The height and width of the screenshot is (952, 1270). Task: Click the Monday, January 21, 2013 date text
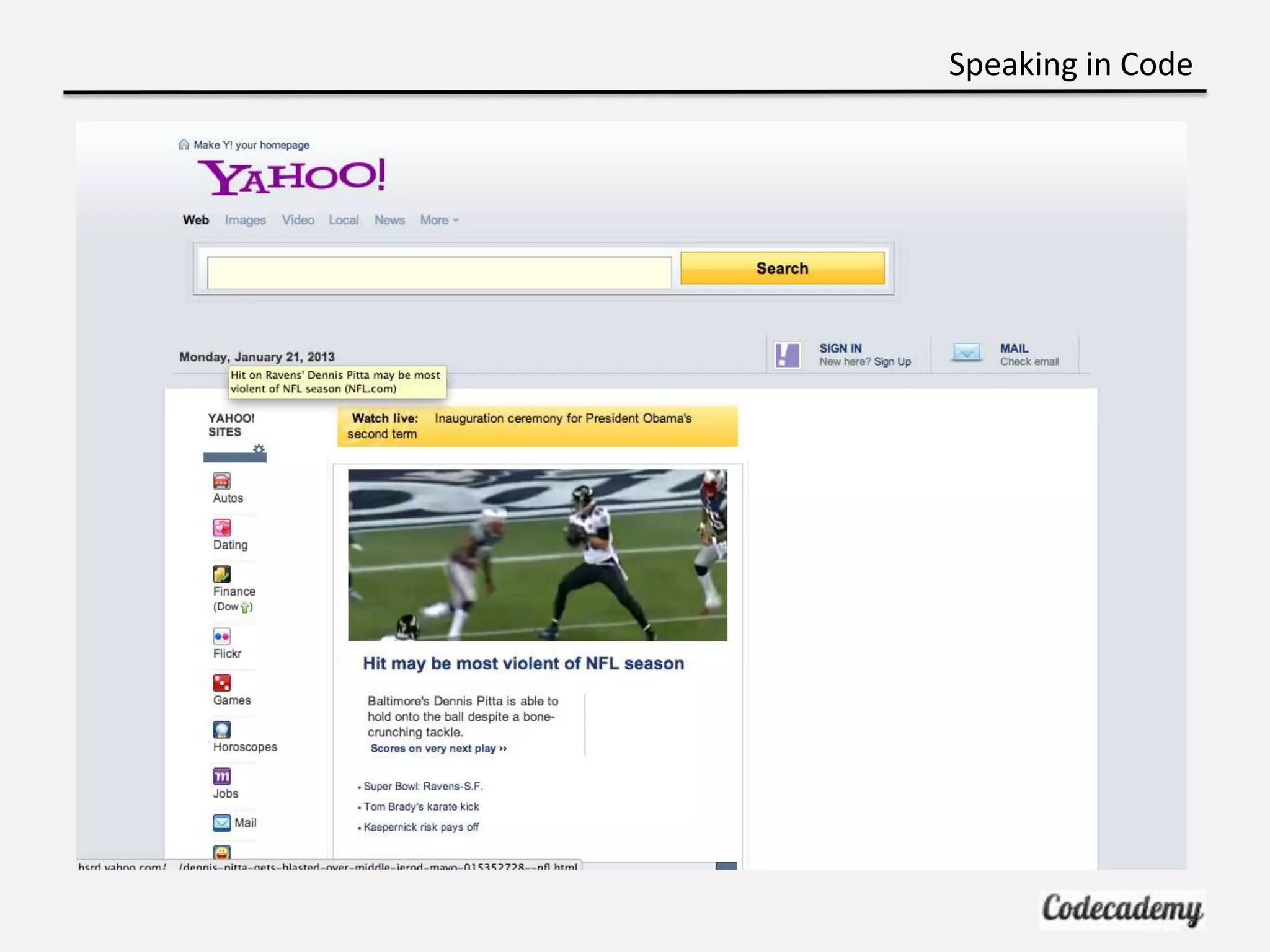257,357
